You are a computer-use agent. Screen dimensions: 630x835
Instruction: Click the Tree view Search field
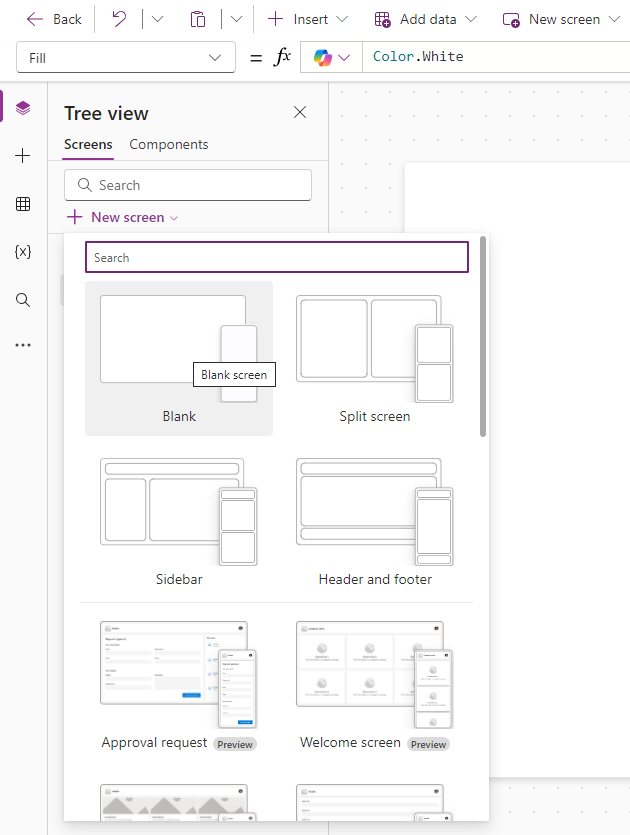188,185
